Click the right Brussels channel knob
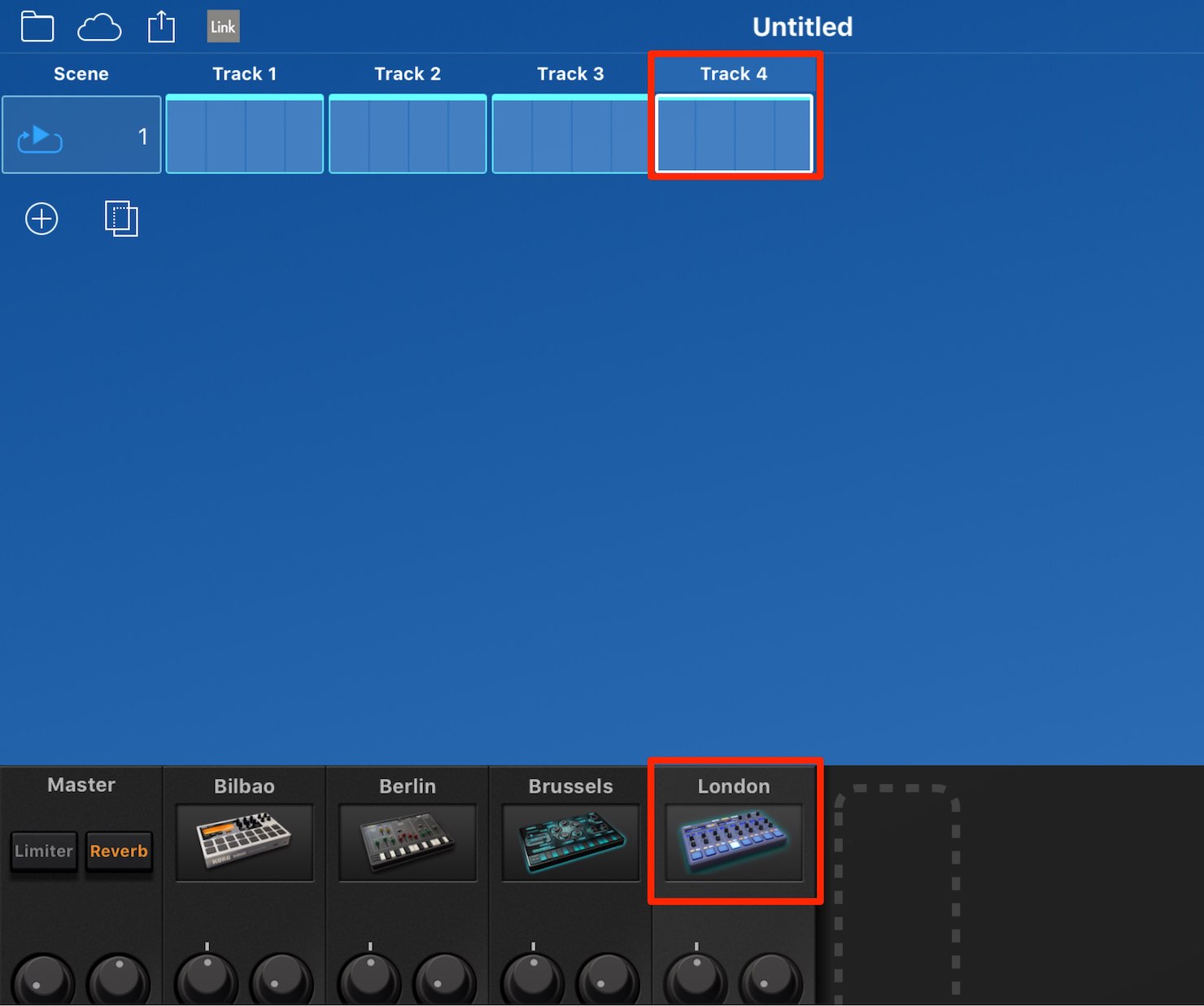Screen dimensions: 1204x1006 [x=608, y=980]
